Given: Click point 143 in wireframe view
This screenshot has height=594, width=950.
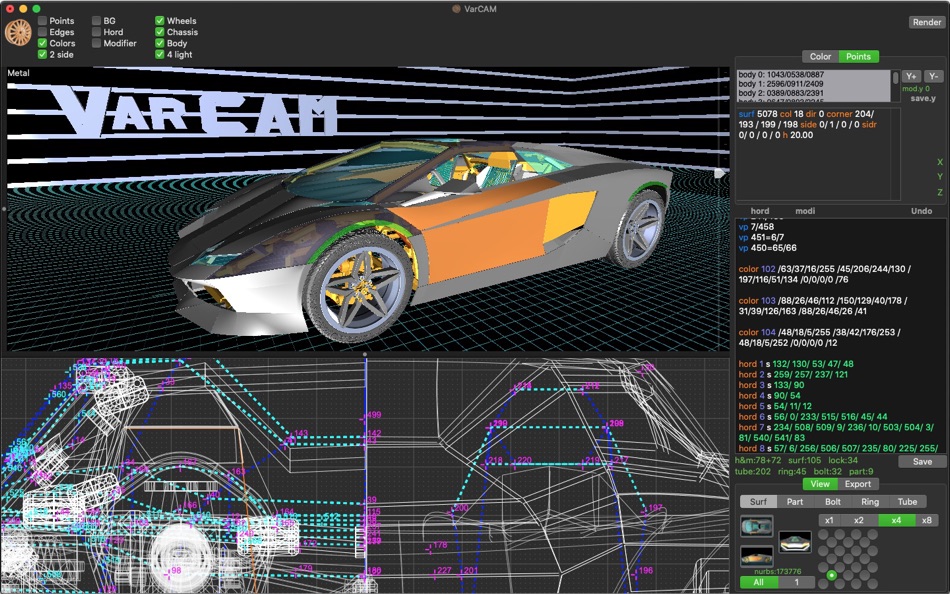Looking at the screenshot, I should pyautogui.click(x=301, y=434).
